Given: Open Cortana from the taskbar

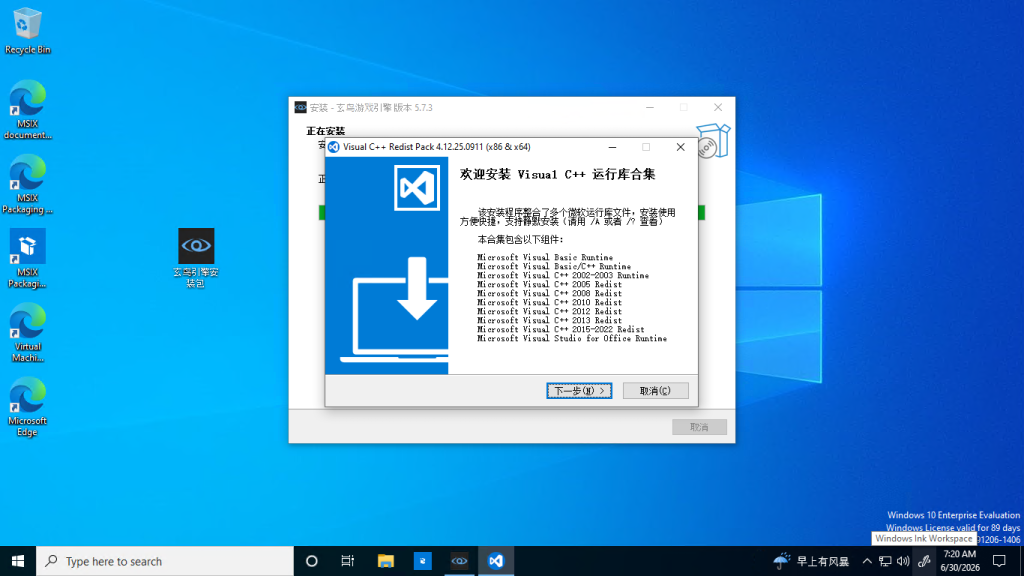Looking at the screenshot, I should coord(312,561).
